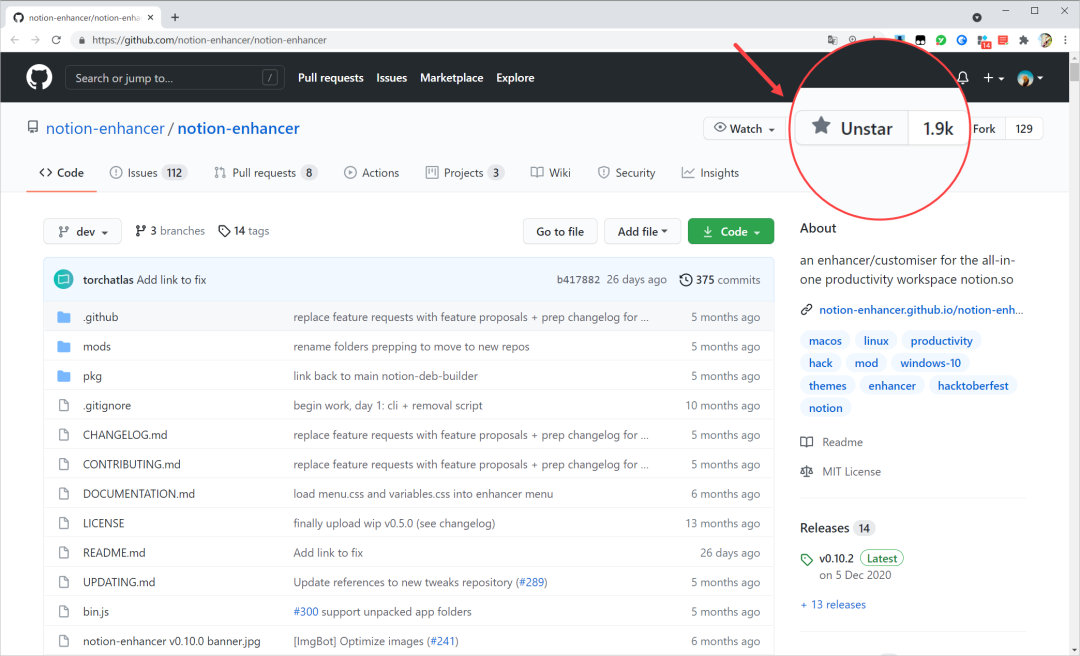Click the browser reload icon

click(x=56, y=40)
